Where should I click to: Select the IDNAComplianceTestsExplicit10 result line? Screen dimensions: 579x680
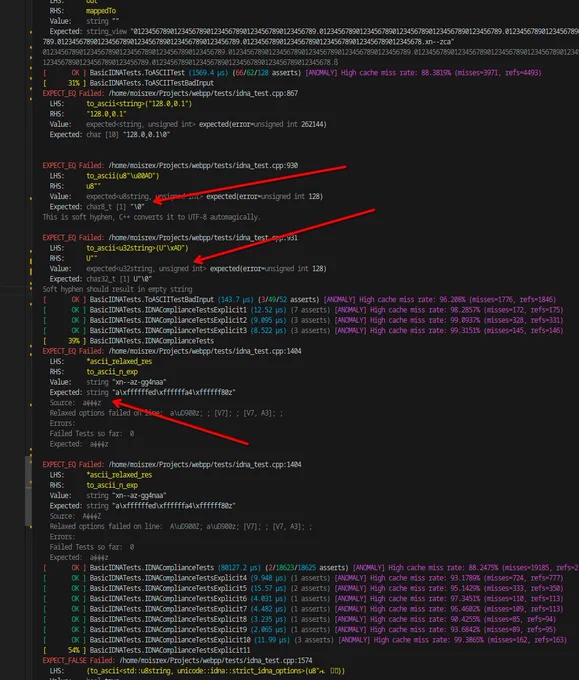point(304,640)
